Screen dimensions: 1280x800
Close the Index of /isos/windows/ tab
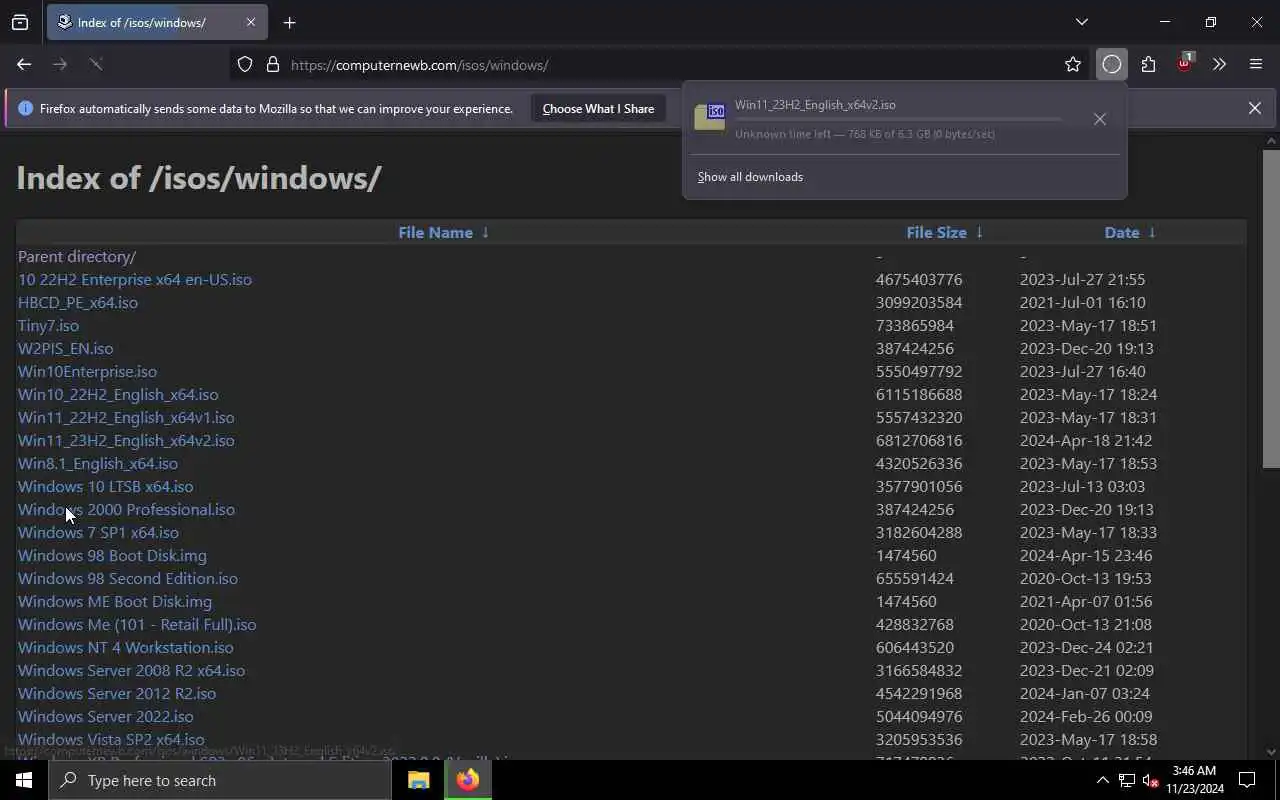(250, 22)
